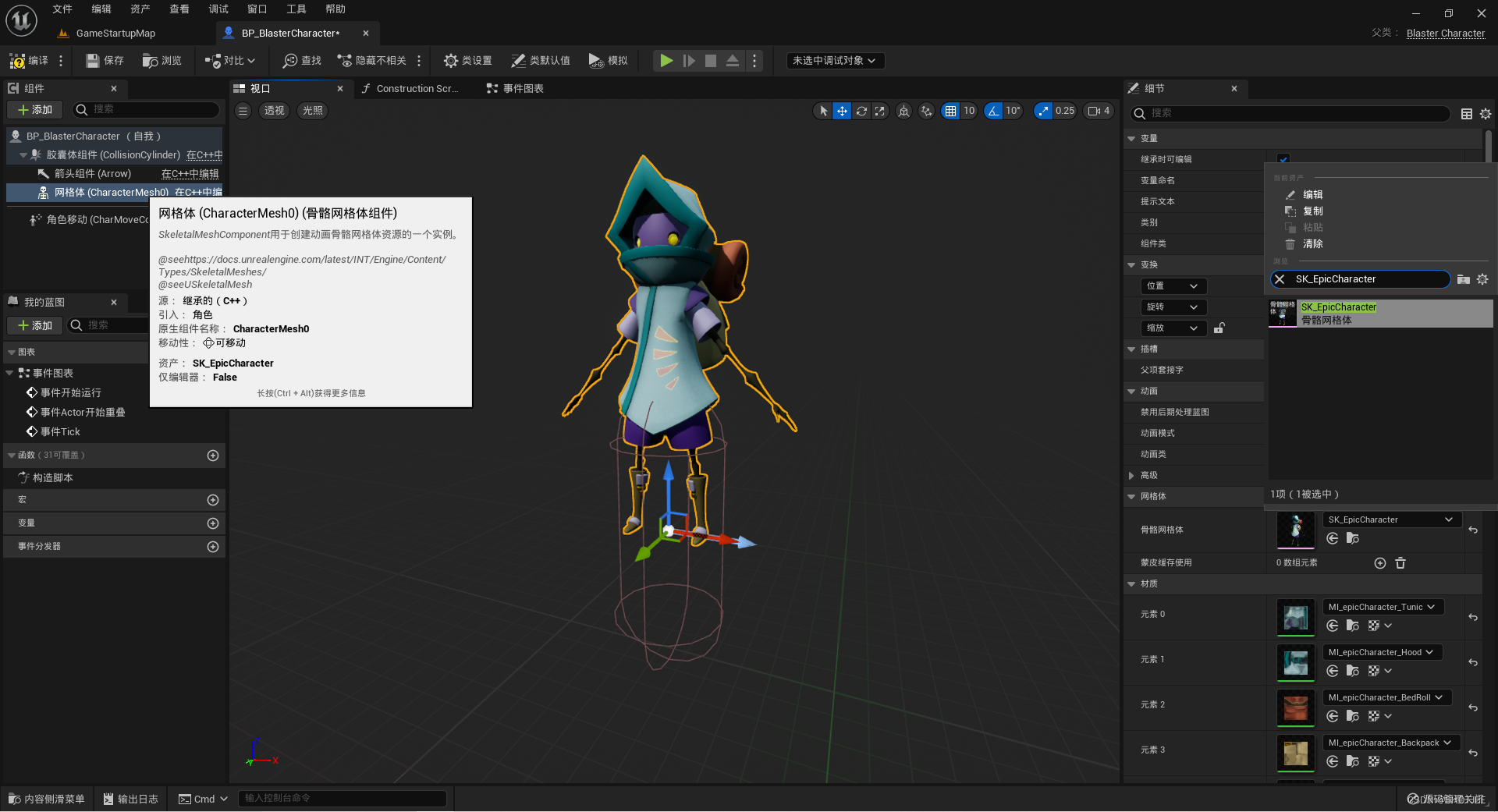Open the debug object dropdown 未选中调试对象
1498x812 pixels.
[x=835, y=61]
